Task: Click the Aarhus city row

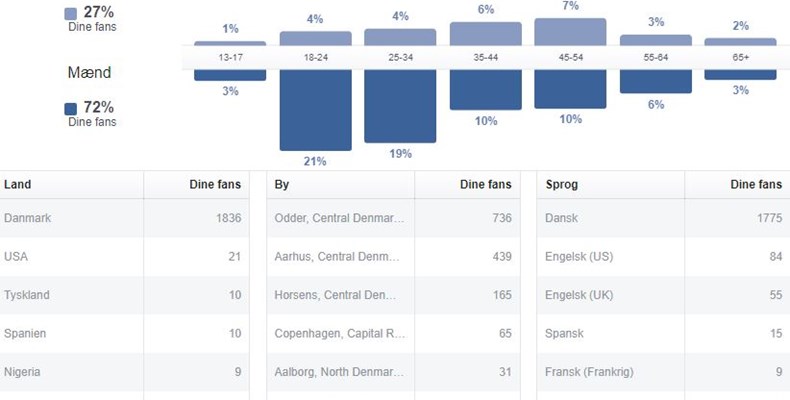Action: pos(394,257)
